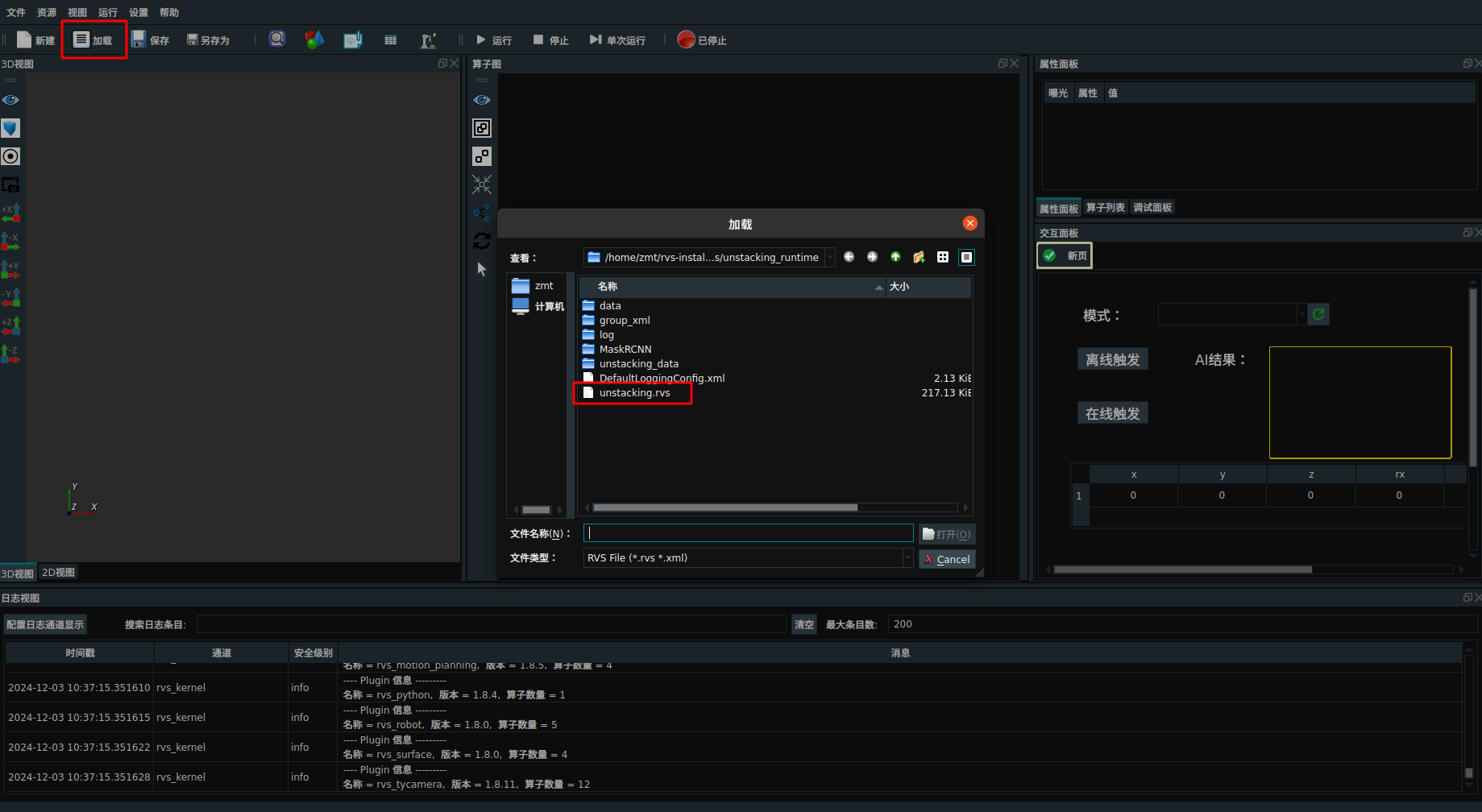Click the green refresh button beside 模式
Screen dimensions: 1482x812
coord(1318,314)
